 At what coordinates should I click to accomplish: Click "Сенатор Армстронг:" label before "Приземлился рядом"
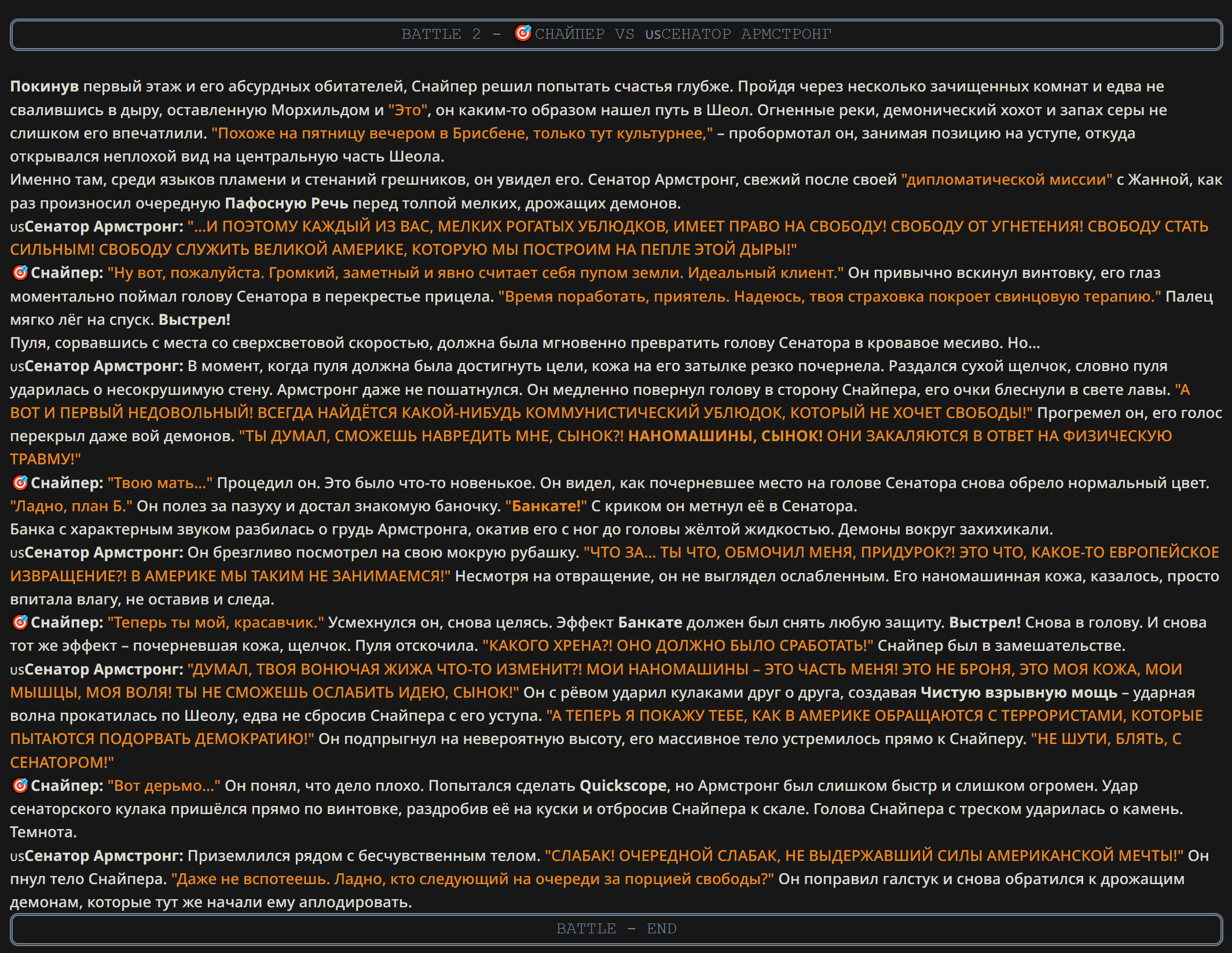pyautogui.click(x=104, y=856)
